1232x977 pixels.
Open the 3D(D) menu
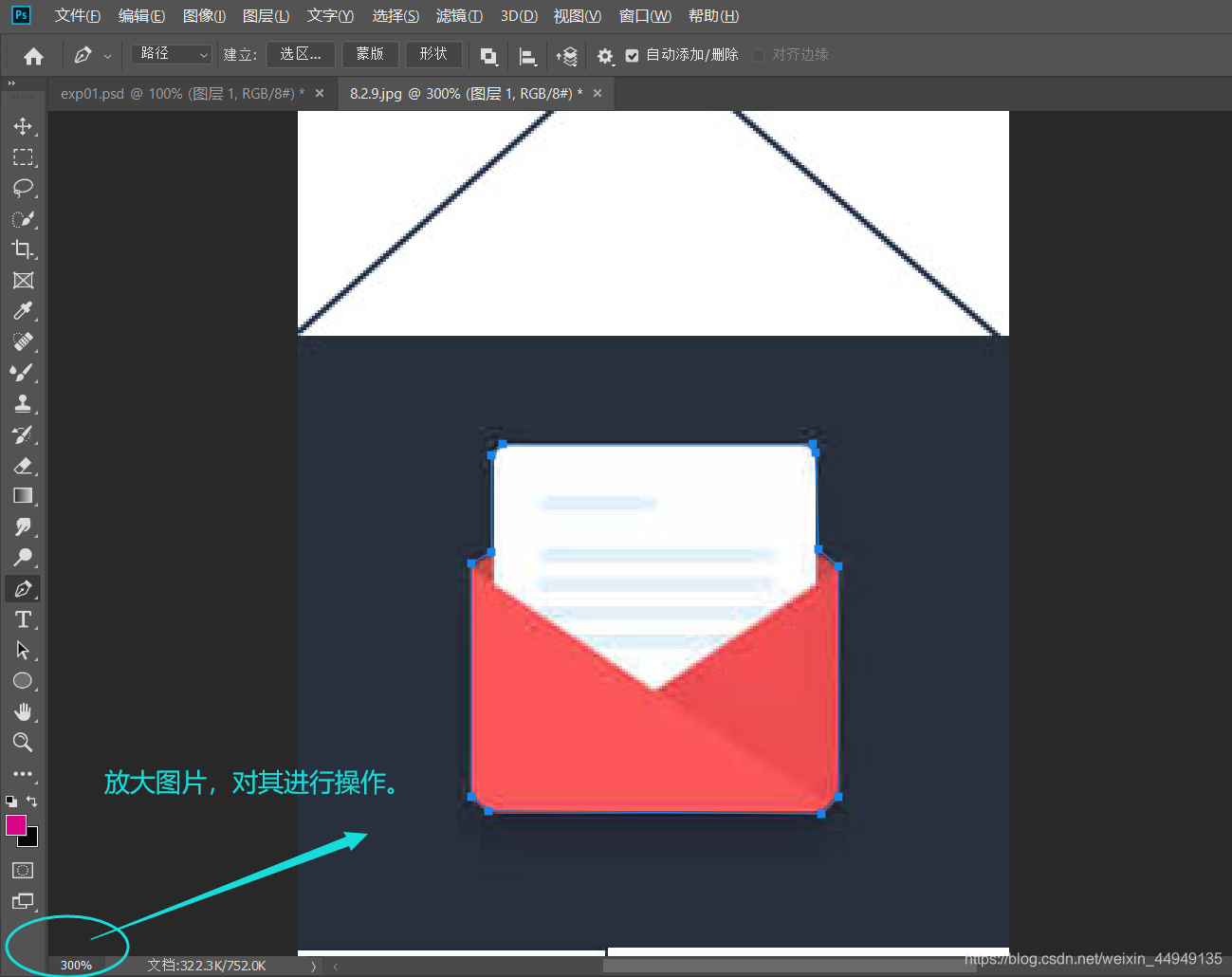519,16
